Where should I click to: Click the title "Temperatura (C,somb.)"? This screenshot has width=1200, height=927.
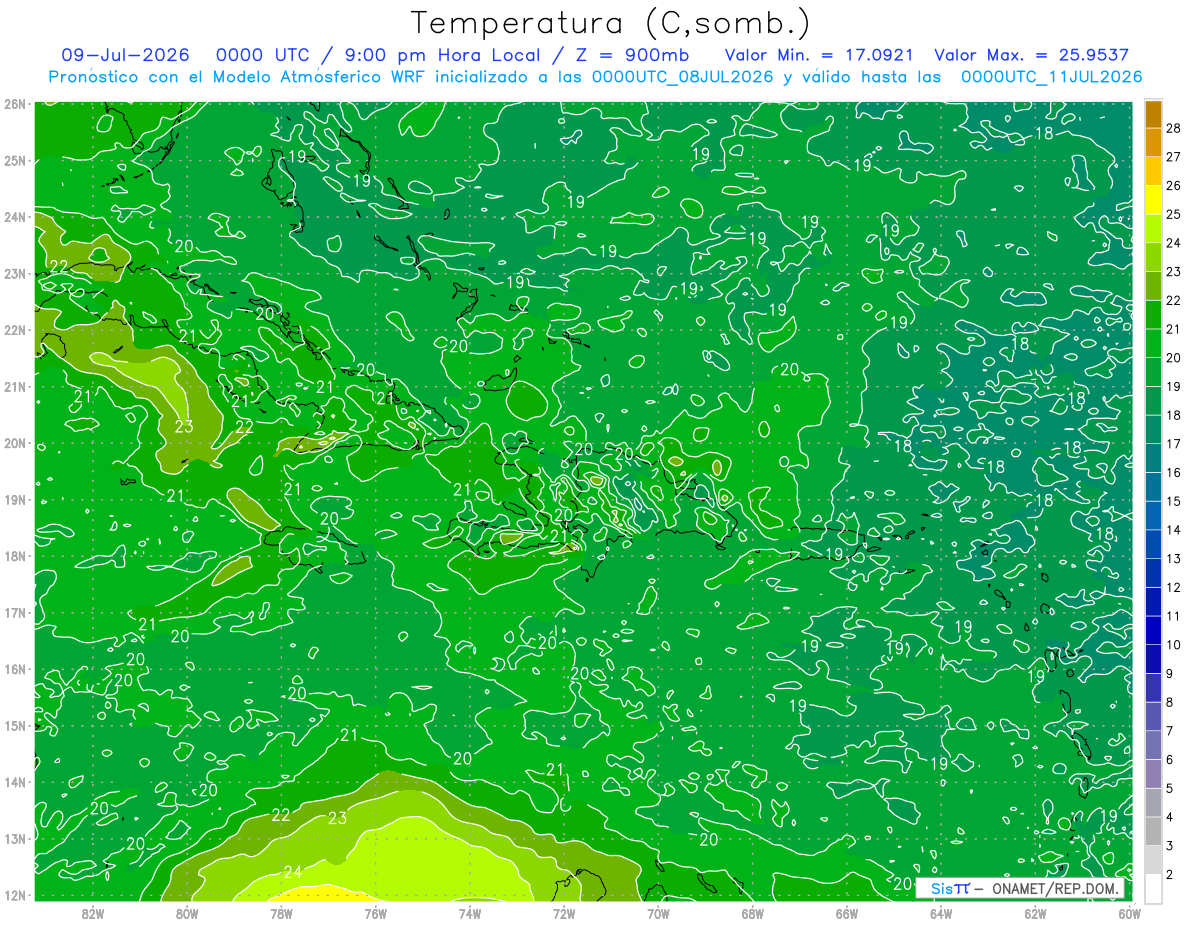click(610, 24)
